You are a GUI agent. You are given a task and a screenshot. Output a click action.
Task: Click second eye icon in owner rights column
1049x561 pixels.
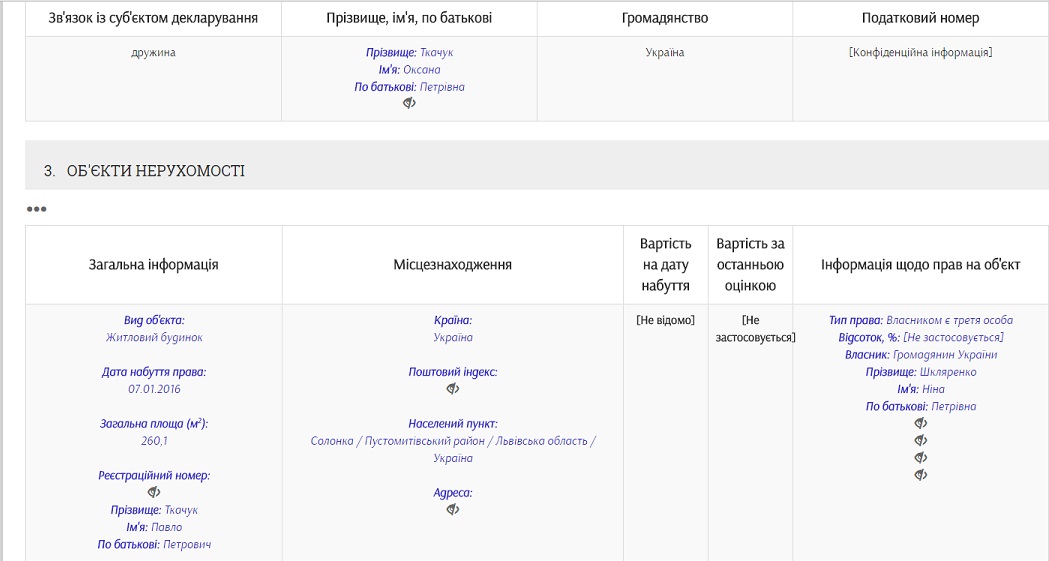click(x=921, y=441)
